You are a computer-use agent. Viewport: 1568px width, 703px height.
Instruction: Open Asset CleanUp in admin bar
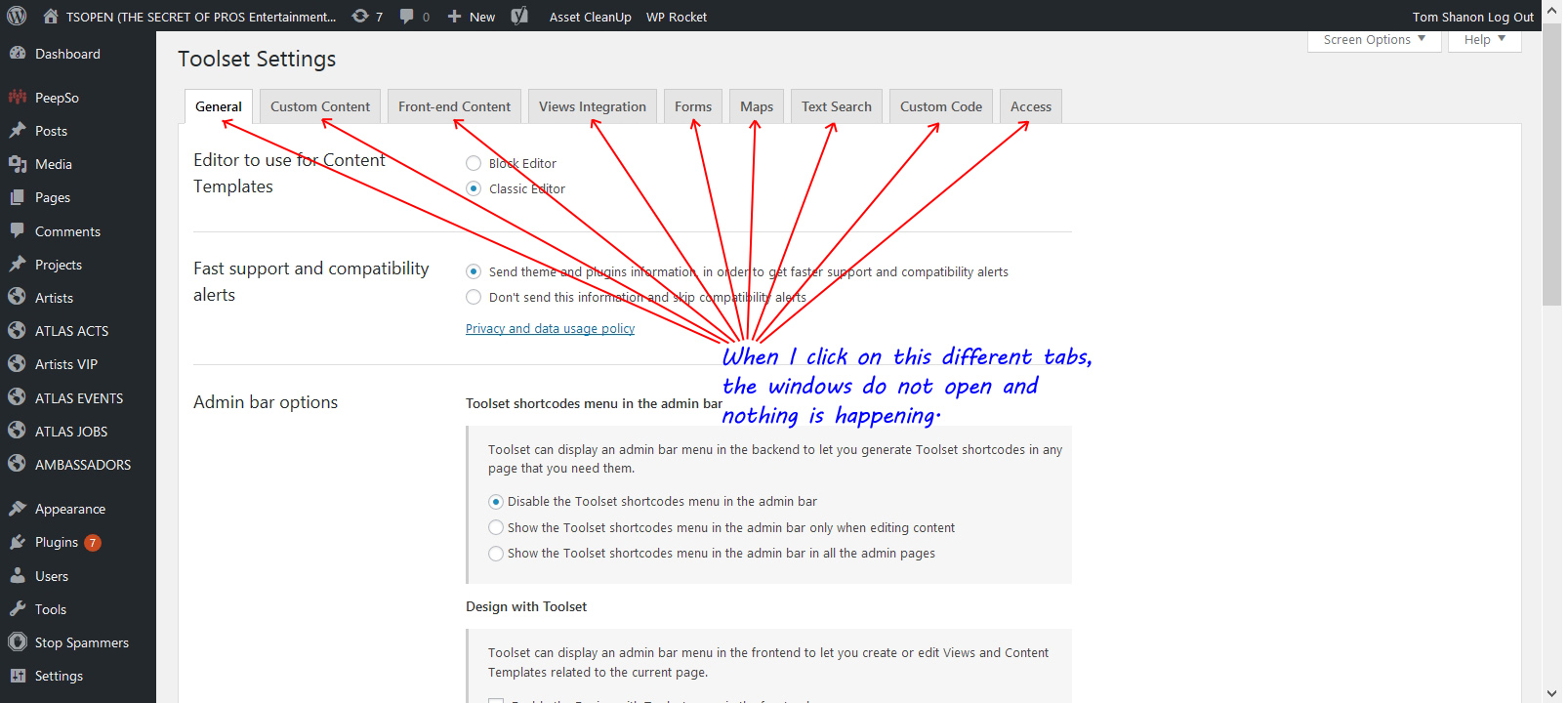point(590,17)
